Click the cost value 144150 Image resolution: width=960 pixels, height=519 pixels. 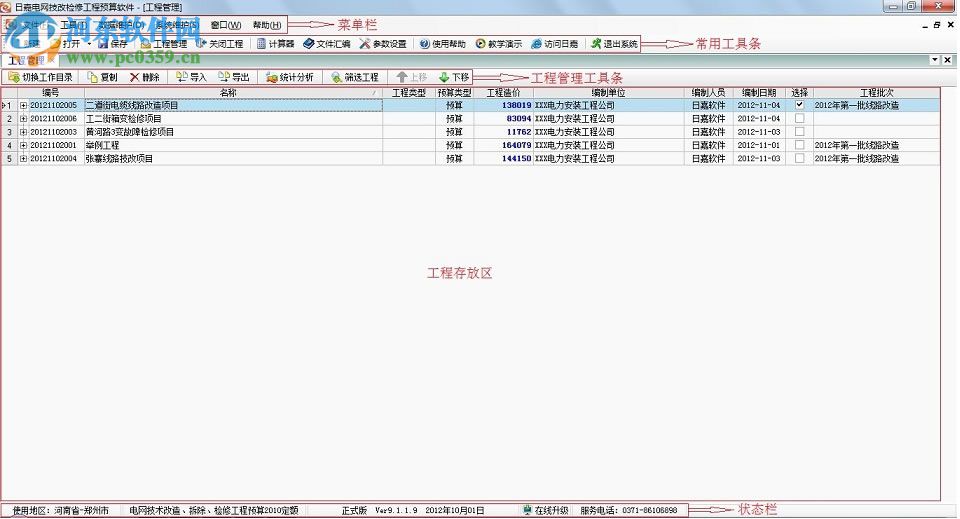pyautogui.click(x=517, y=159)
